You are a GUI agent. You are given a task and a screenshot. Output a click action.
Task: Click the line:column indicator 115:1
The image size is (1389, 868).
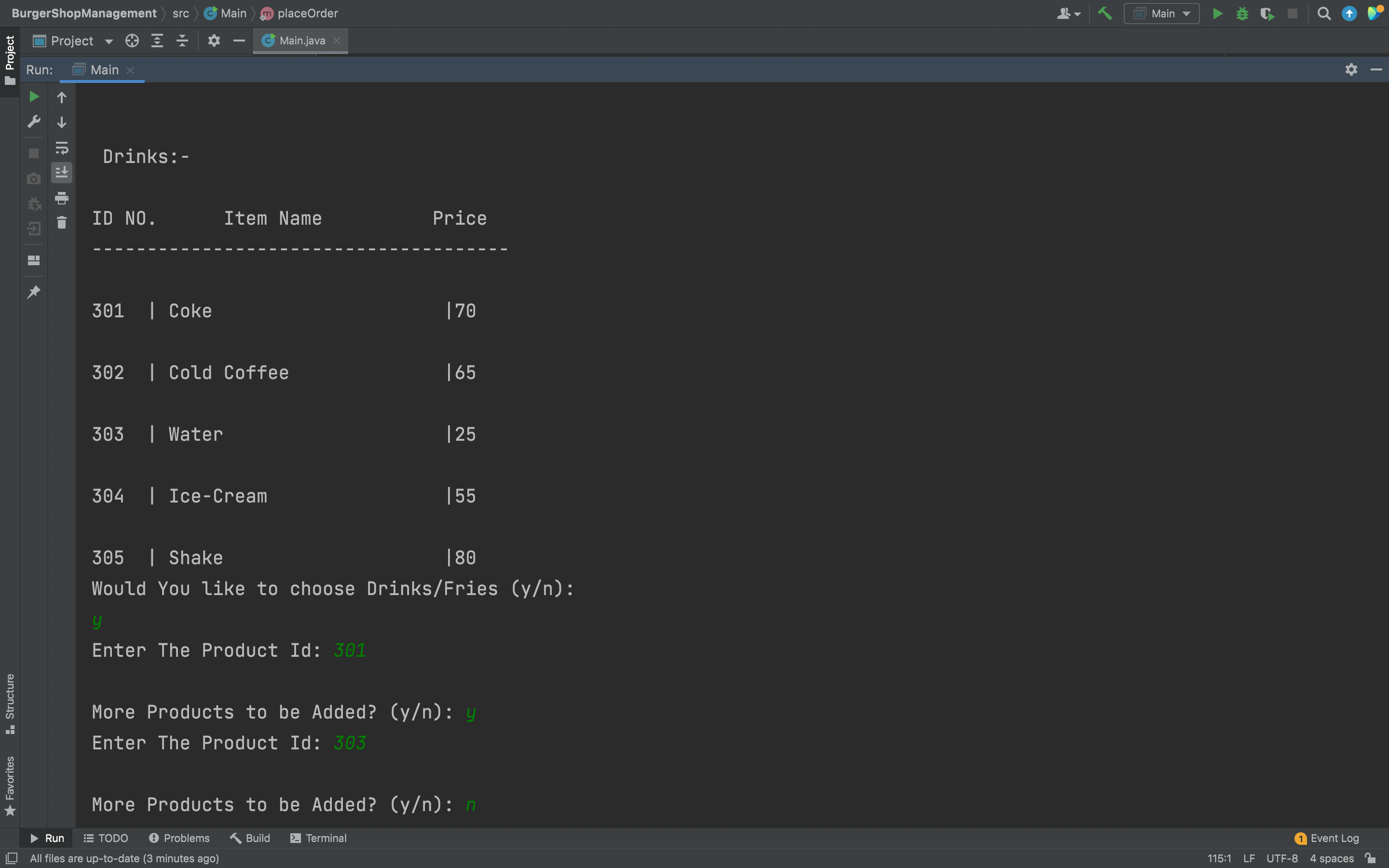[1219, 858]
